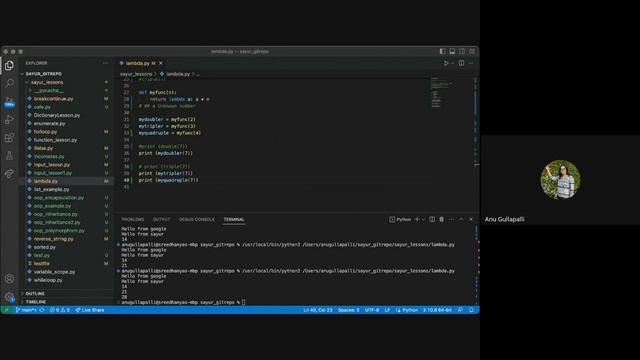This screenshot has width=640, height=360.
Task: Open Source Control view with blue badge
Action: point(9,102)
